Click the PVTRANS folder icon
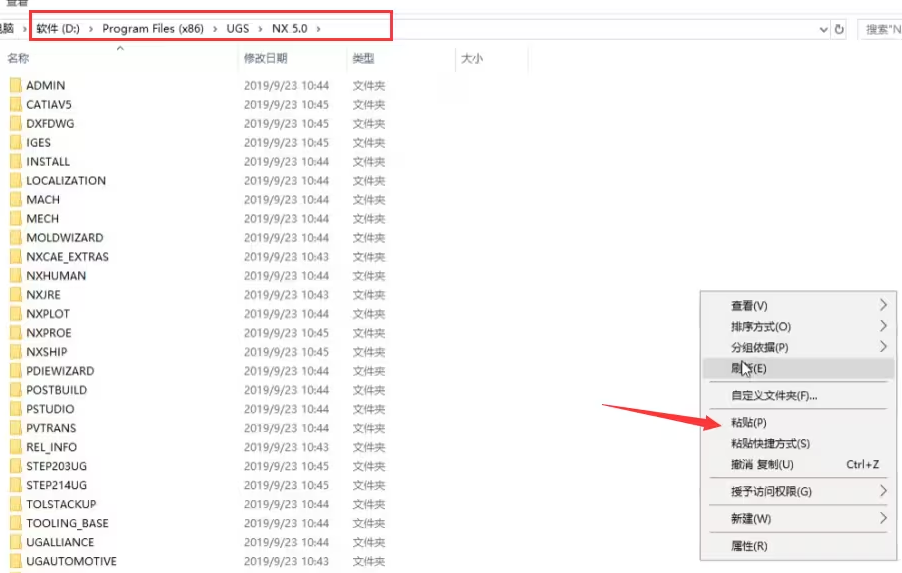 point(16,427)
